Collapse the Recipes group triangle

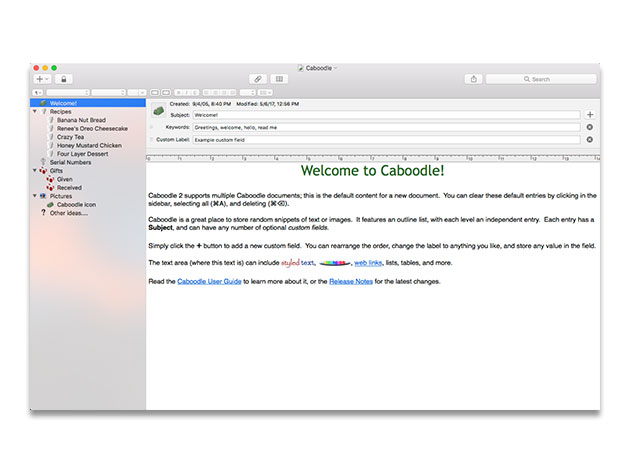(x=35, y=111)
